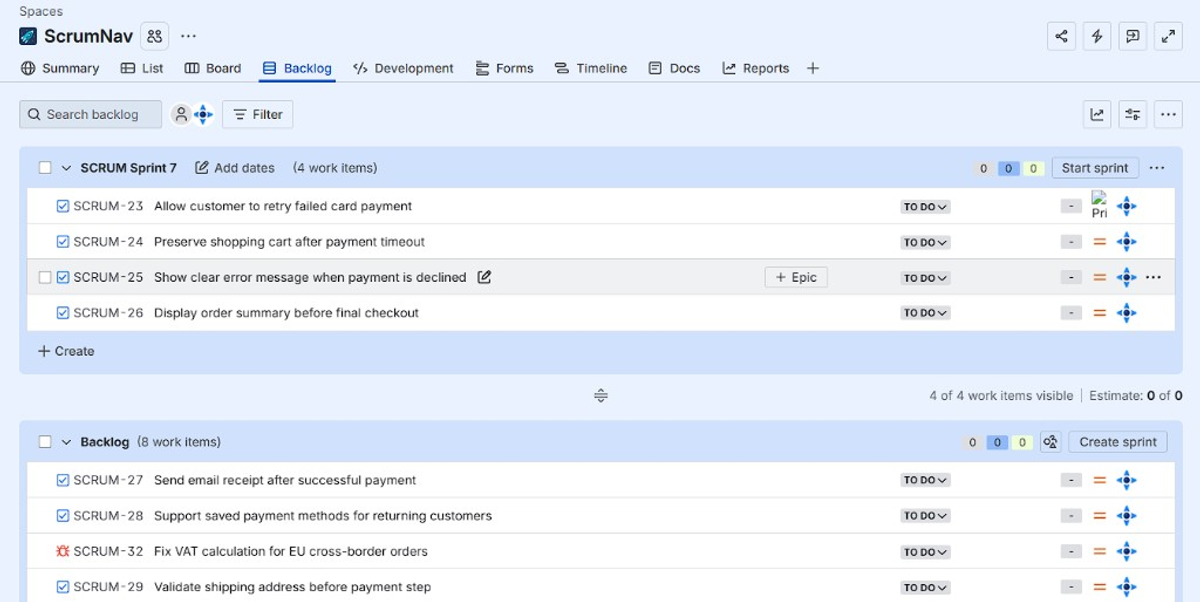Click the task type icon on SCRUM-27

[x=63, y=480]
